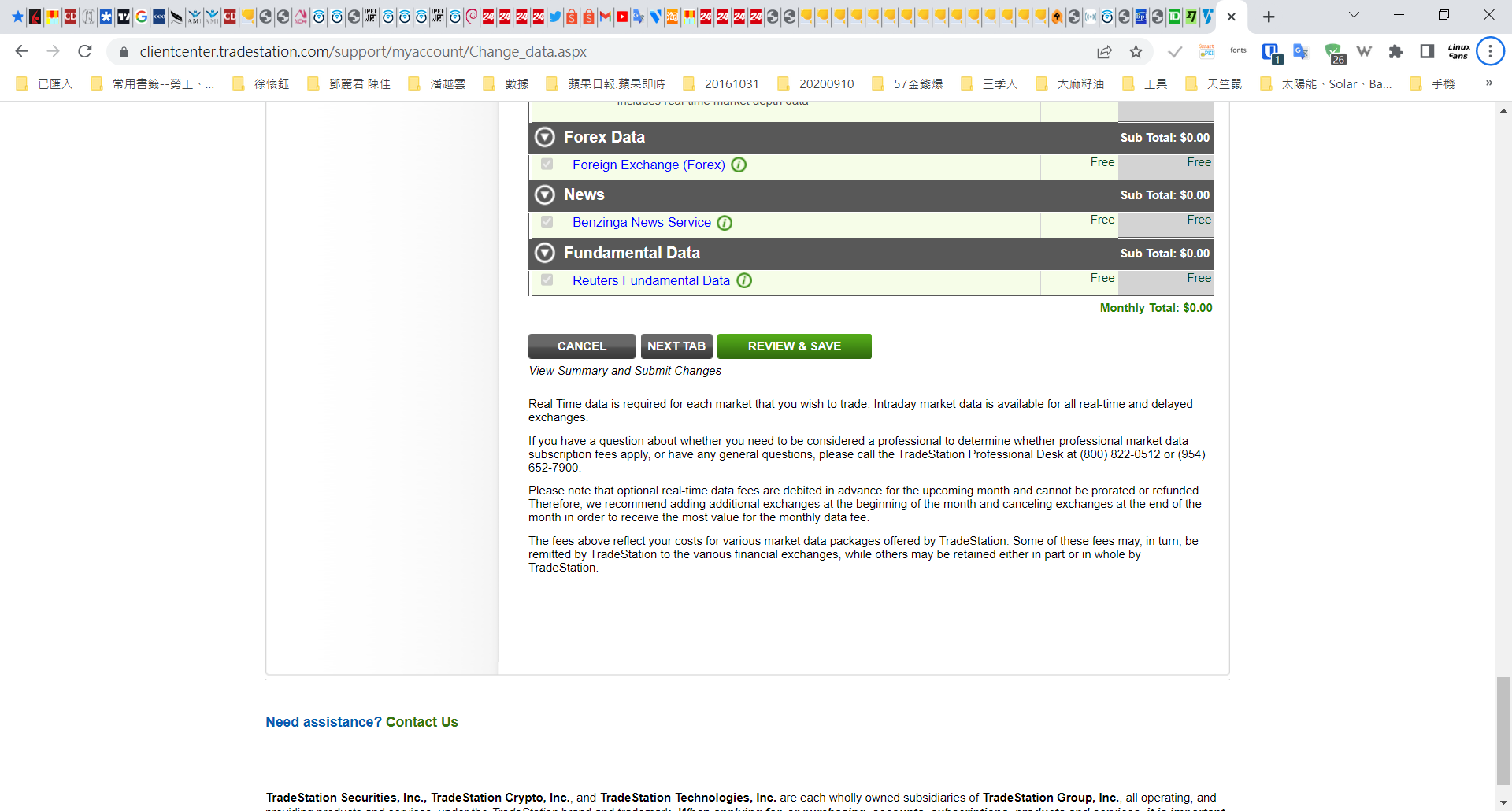Viewport: 1512px width, 811px height.
Task: Click the Monthly Total: $0.00 text
Action: pos(1156,308)
